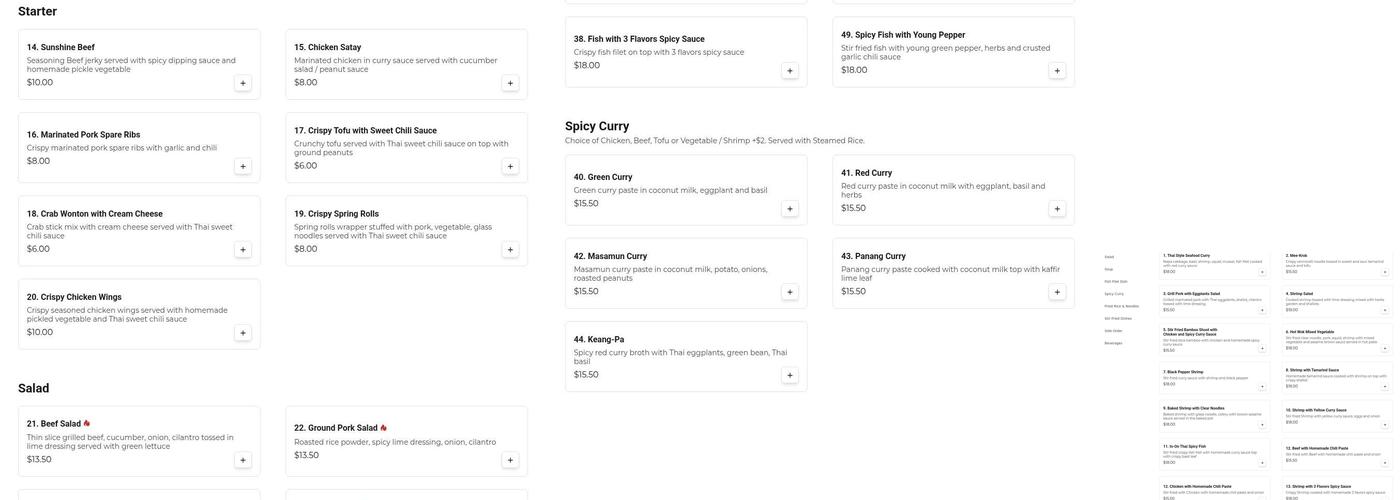Add Marinated Pork Spare Ribs to cart
1400x500 pixels.
[x=242, y=167]
